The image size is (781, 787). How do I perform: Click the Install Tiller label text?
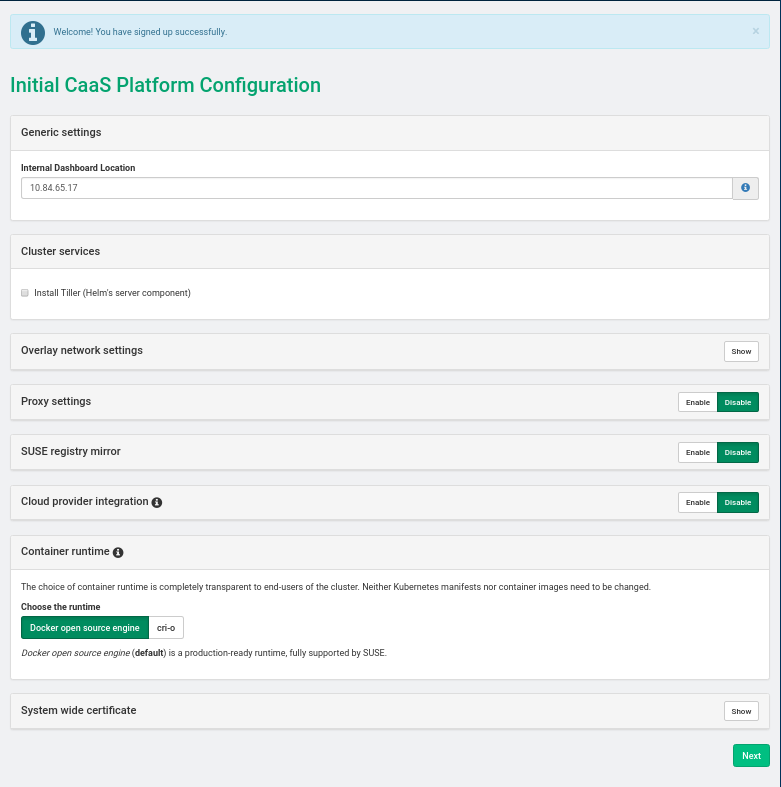[x=112, y=293]
